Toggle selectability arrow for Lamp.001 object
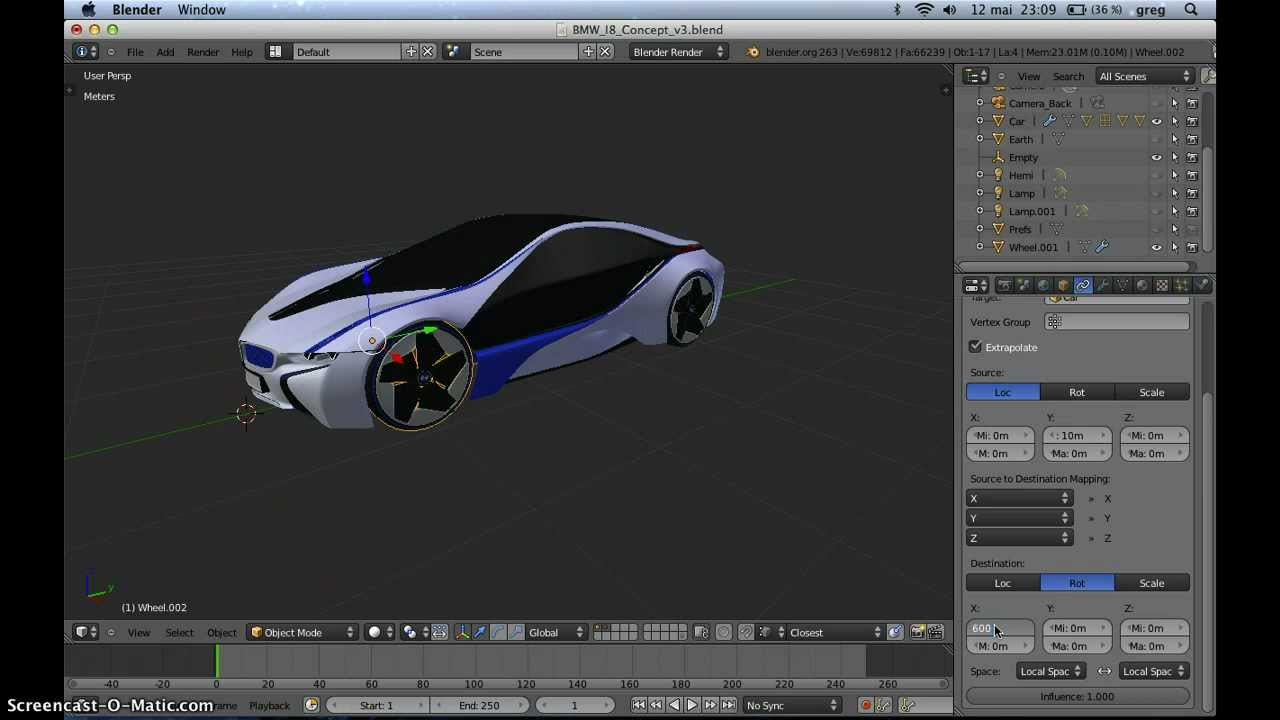Image resolution: width=1280 pixels, height=720 pixels. [x=1175, y=211]
